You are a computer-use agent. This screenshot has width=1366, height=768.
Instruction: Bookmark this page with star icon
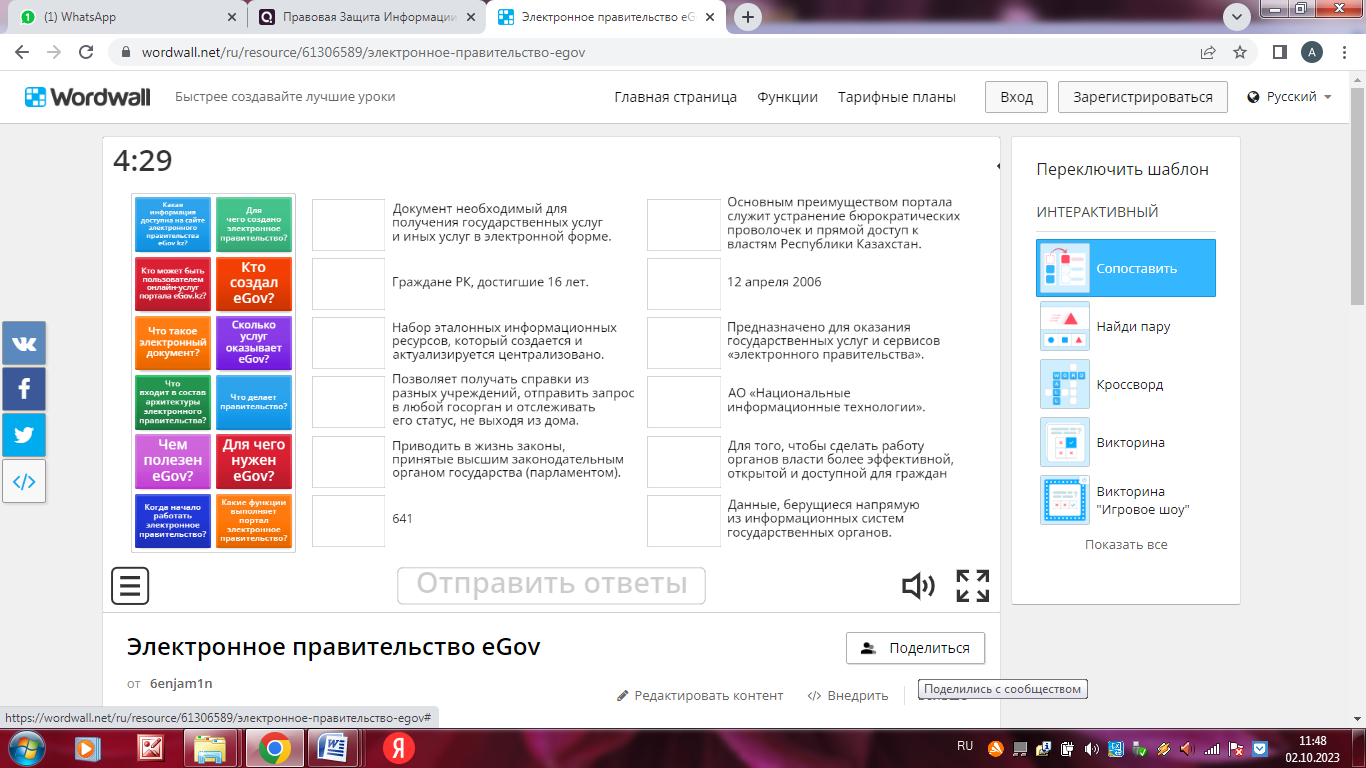click(1240, 52)
